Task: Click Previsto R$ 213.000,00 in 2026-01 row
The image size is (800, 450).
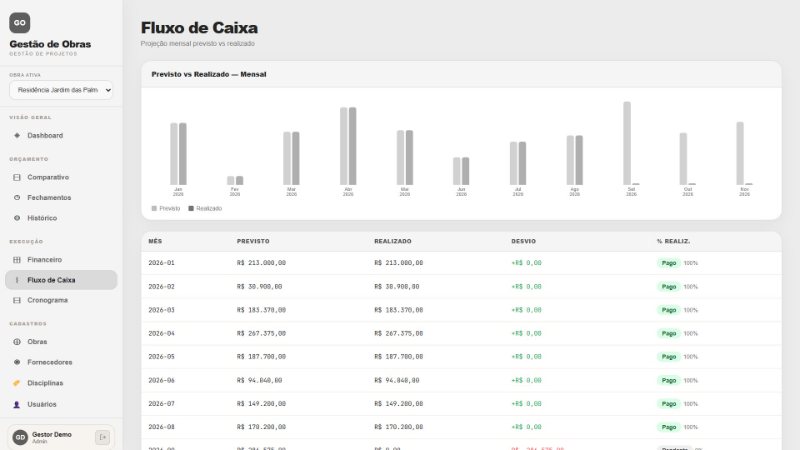Action: 261,263
